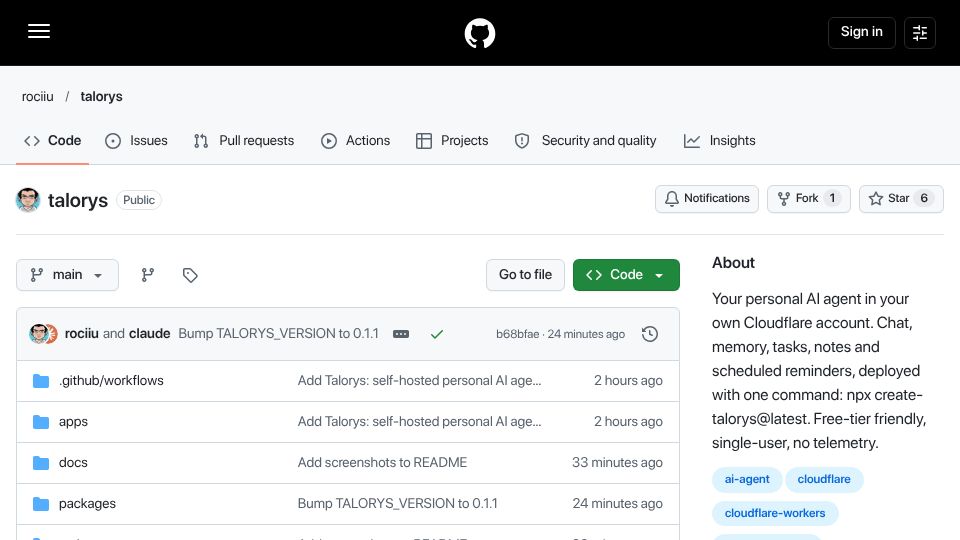Image resolution: width=960 pixels, height=540 pixels.
Task: Click folder icon for .github/workflows
Action: click(41, 381)
